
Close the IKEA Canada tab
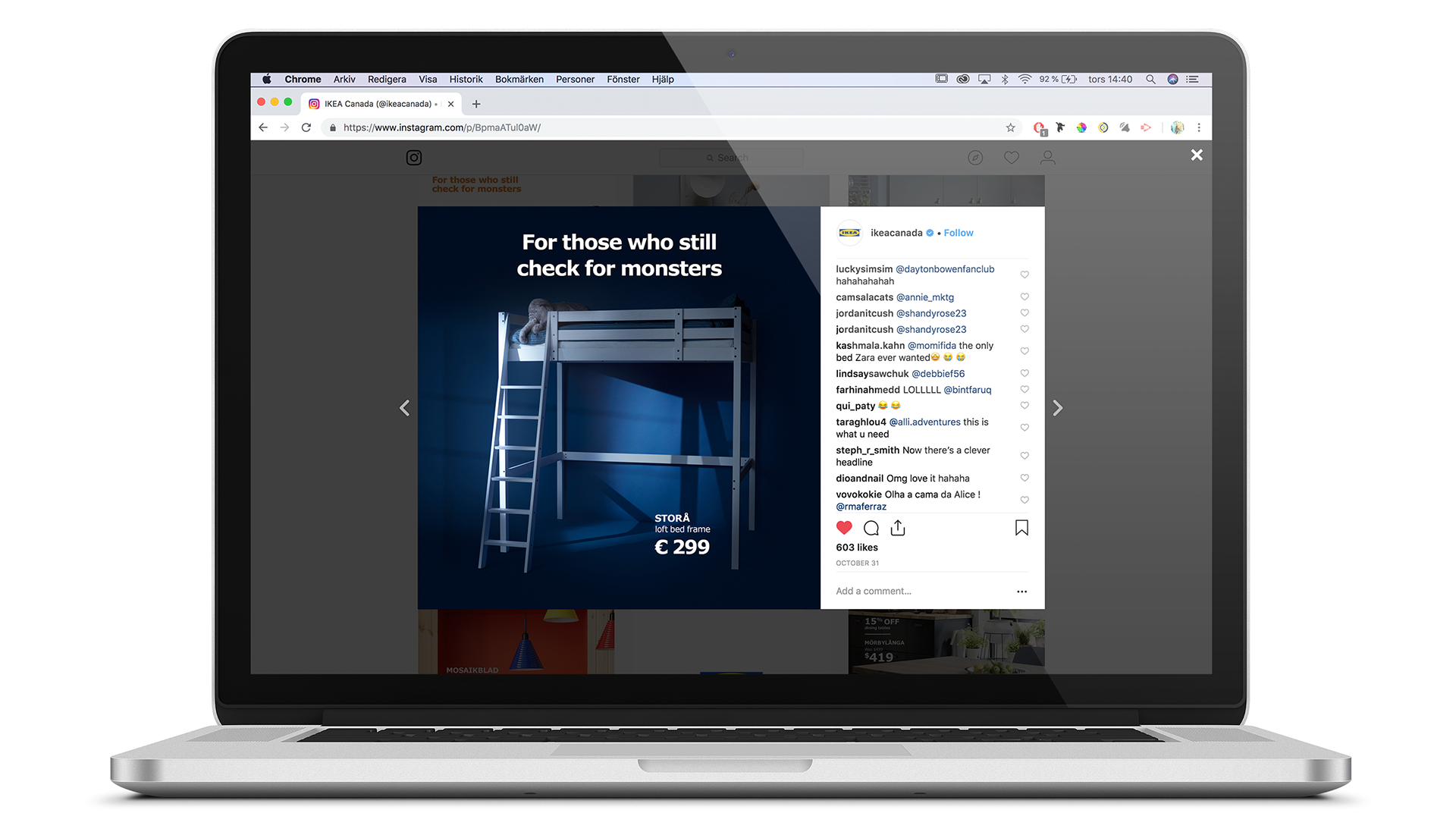click(450, 104)
